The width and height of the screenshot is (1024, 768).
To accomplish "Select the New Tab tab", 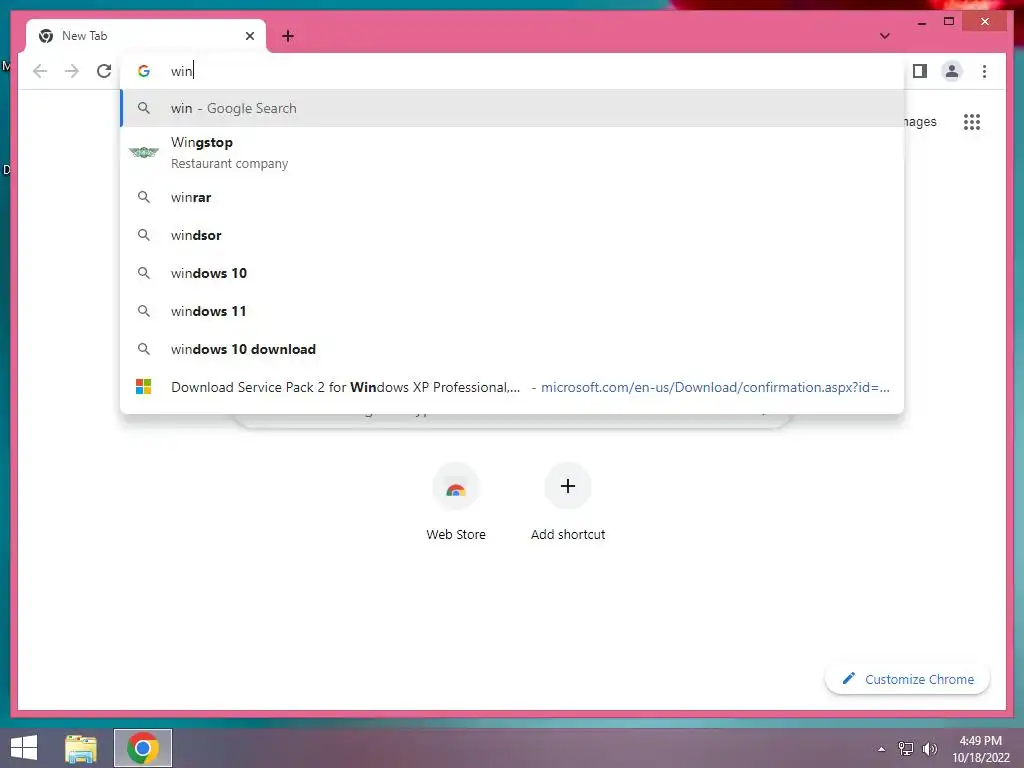I will 146,36.
